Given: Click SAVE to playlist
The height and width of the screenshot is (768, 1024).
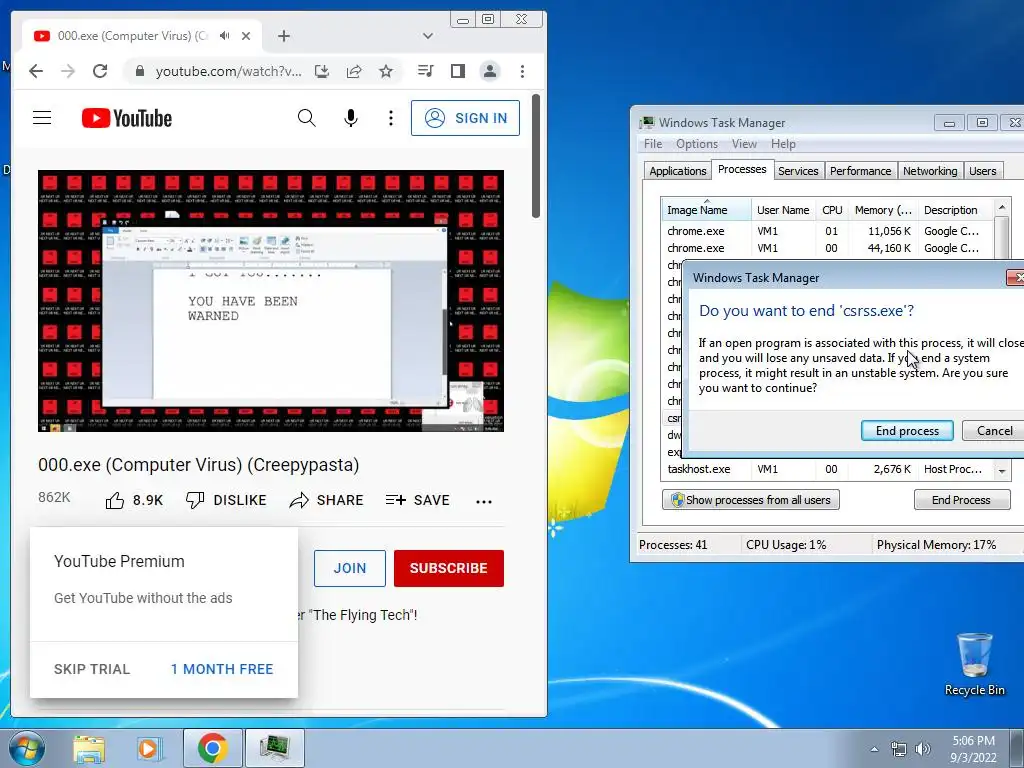Looking at the screenshot, I should click(417, 501).
